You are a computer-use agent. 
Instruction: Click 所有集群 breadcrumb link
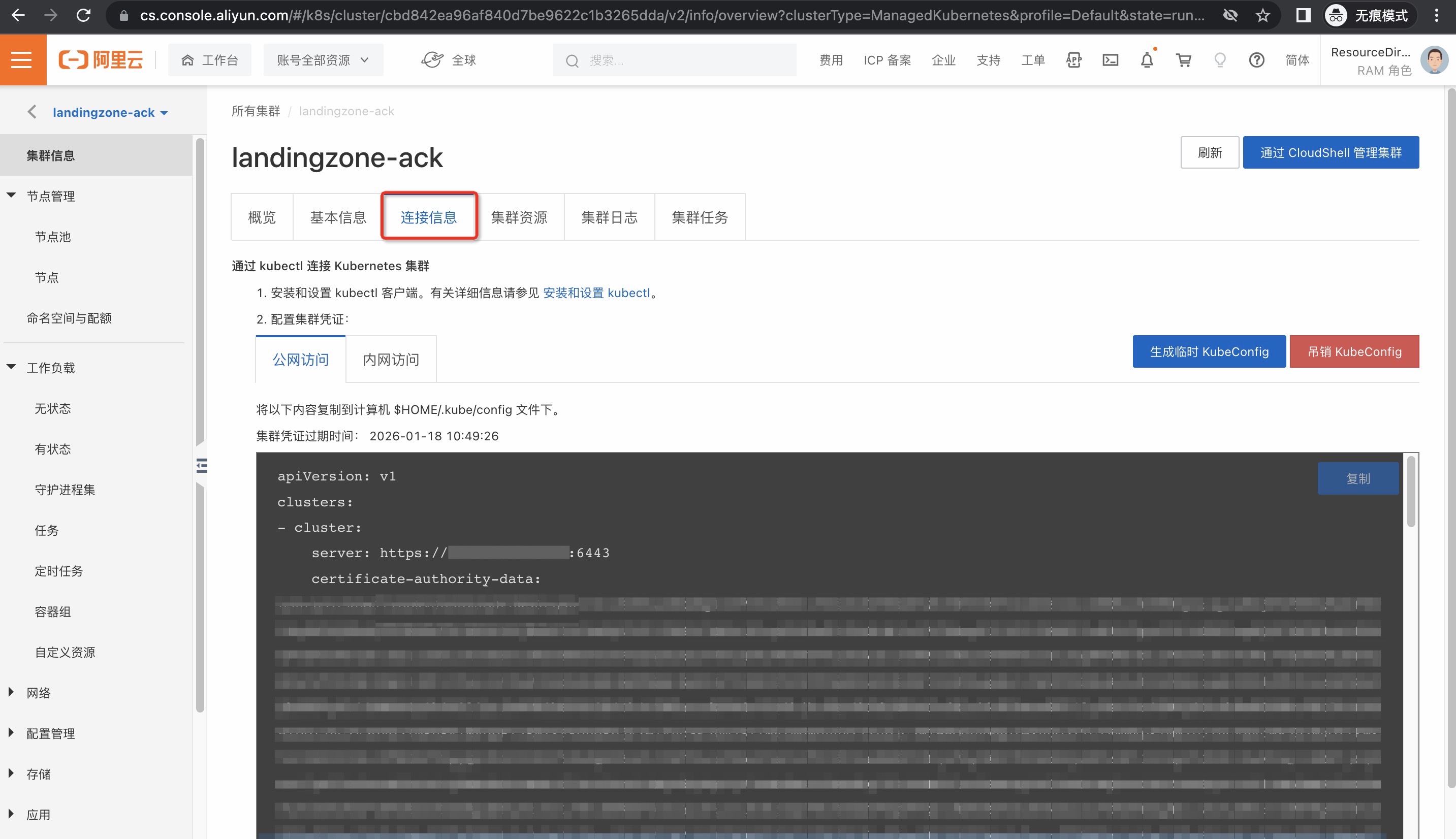(256, 111)
